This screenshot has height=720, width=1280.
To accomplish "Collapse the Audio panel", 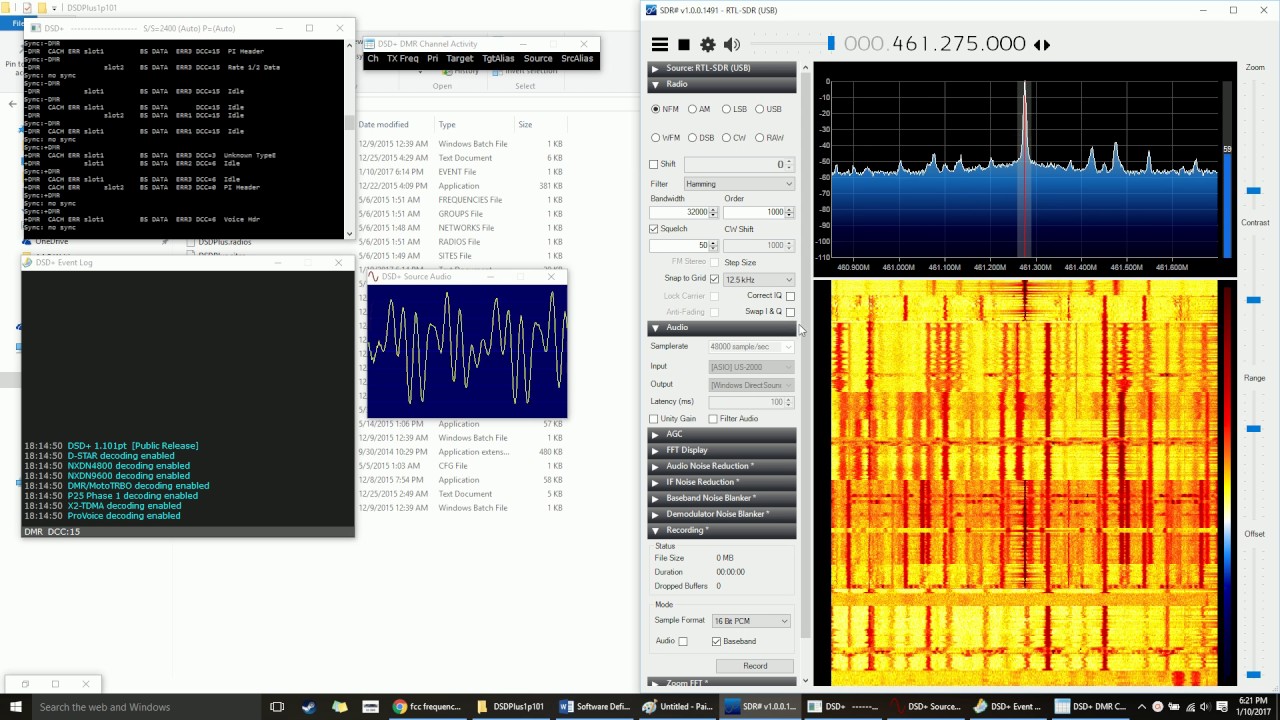I will tap(722, 327).
